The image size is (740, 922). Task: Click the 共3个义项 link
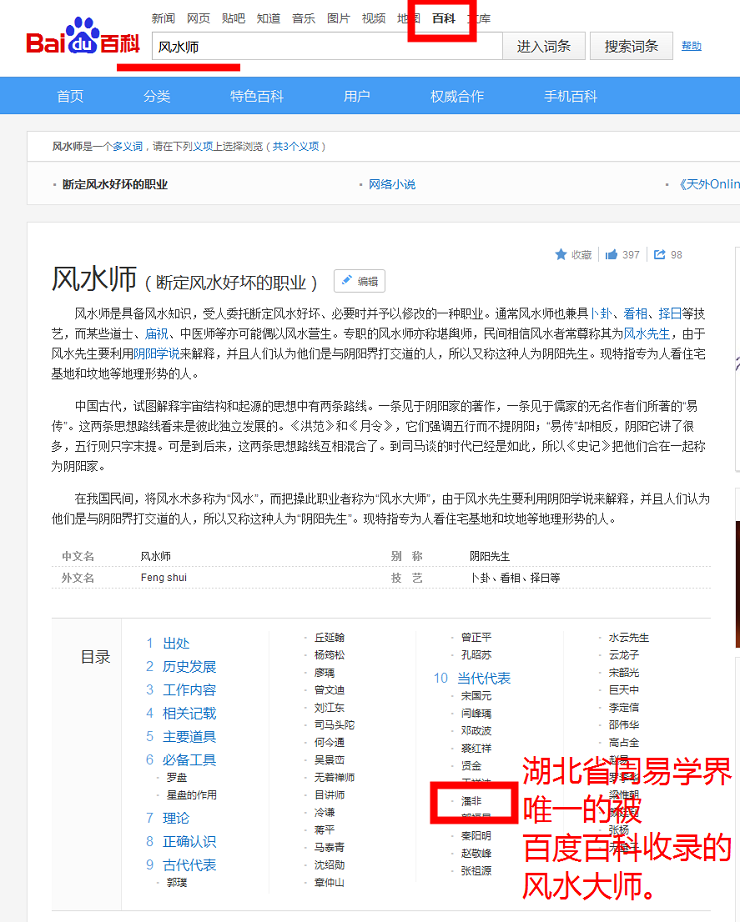(x=295, y=146)
